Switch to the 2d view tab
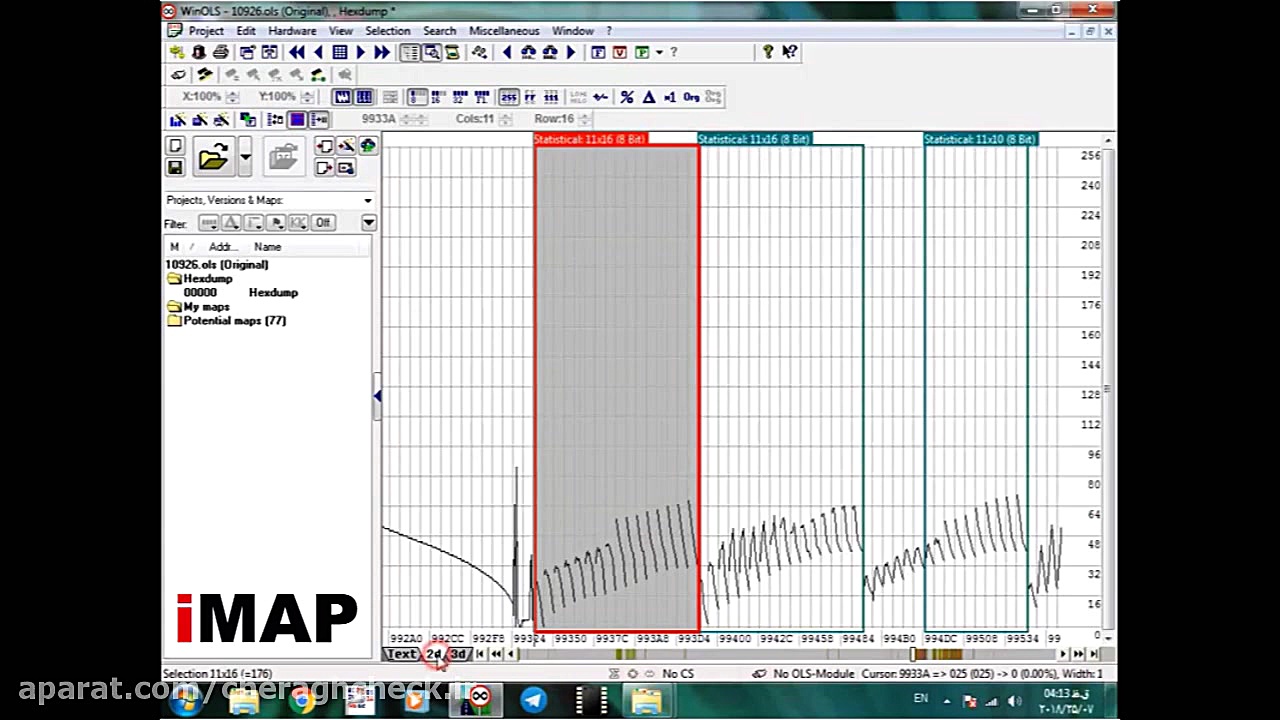The image size is (1280, 720). tap(434, 654)
